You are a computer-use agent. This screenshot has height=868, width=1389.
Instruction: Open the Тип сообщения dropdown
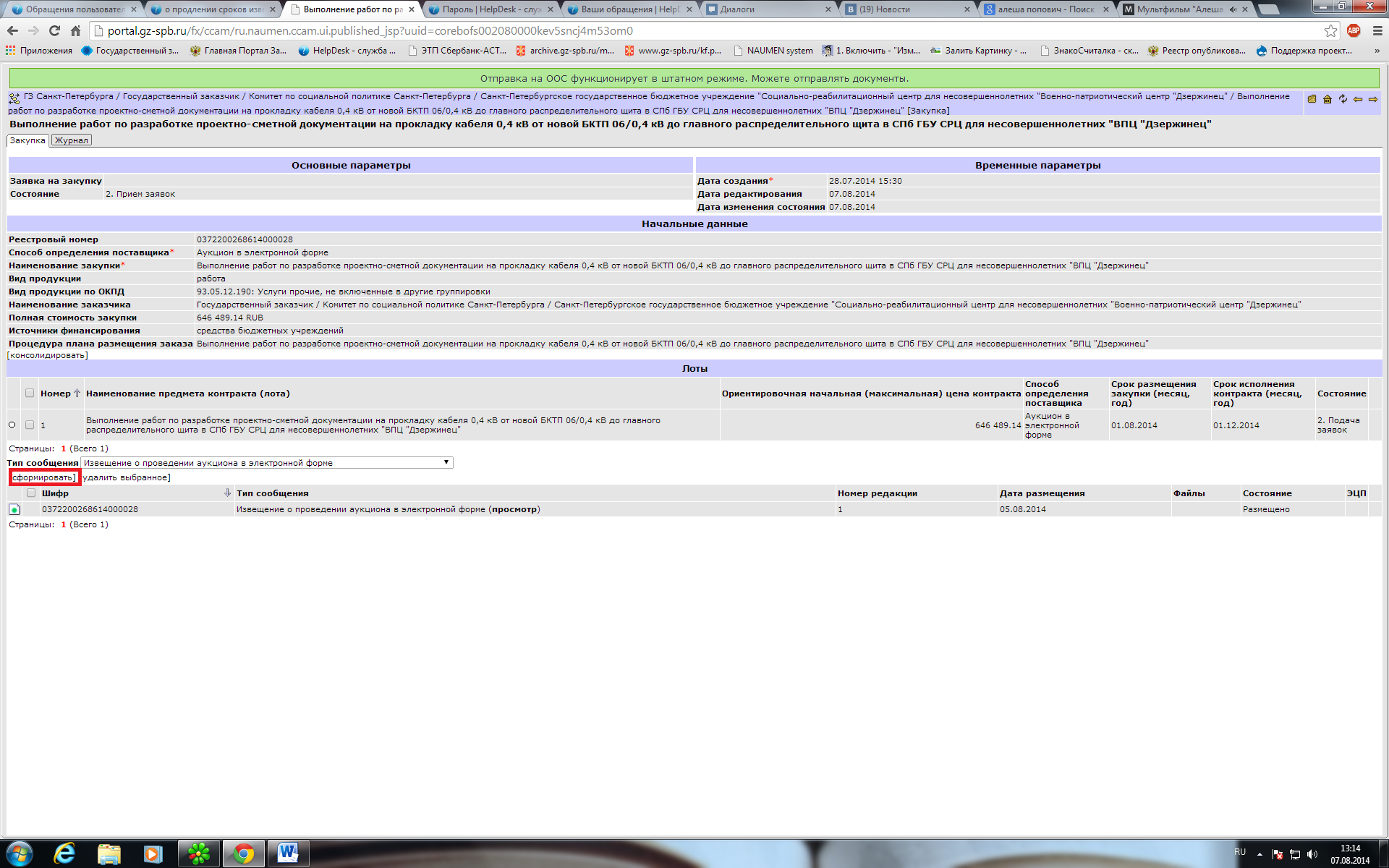point(268,462)
